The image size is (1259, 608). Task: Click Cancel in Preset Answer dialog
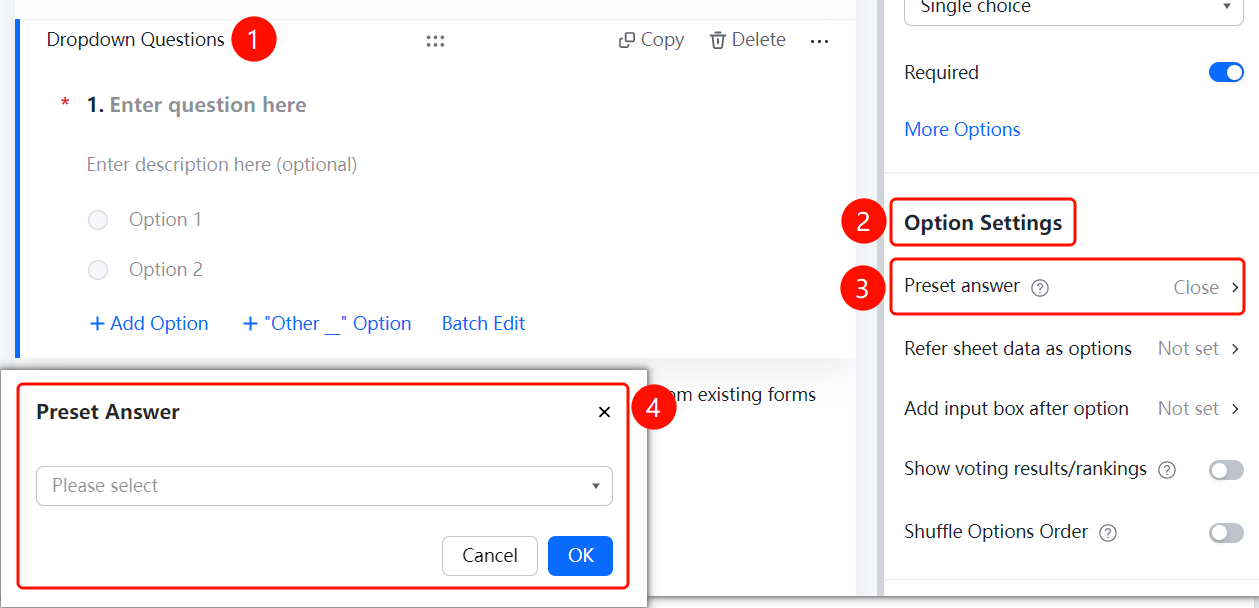(490, 556)
